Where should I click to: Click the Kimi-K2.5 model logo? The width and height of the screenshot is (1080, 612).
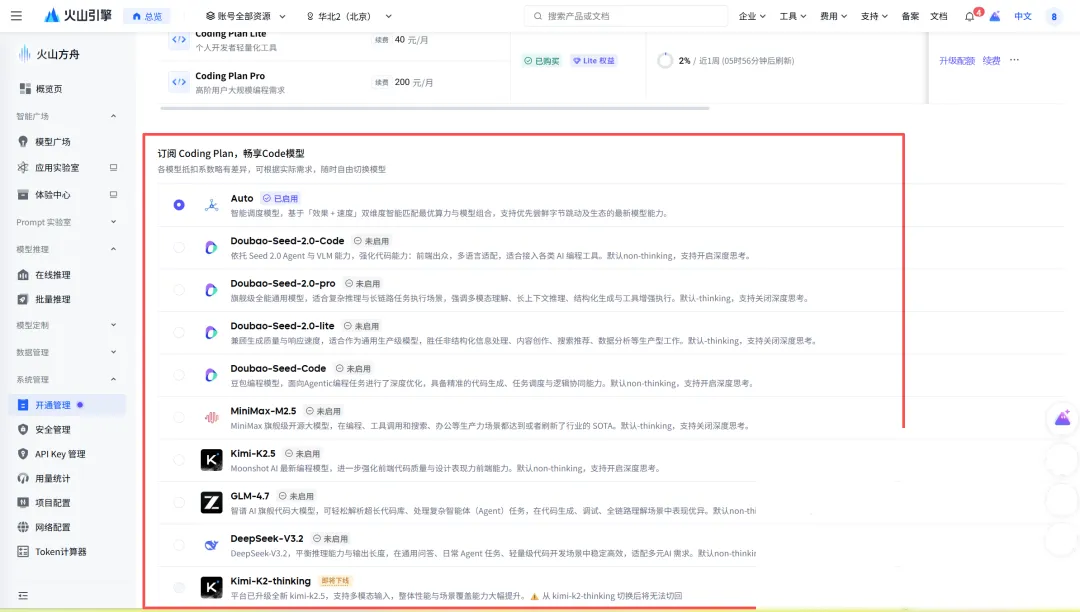[x=211, y=460]
